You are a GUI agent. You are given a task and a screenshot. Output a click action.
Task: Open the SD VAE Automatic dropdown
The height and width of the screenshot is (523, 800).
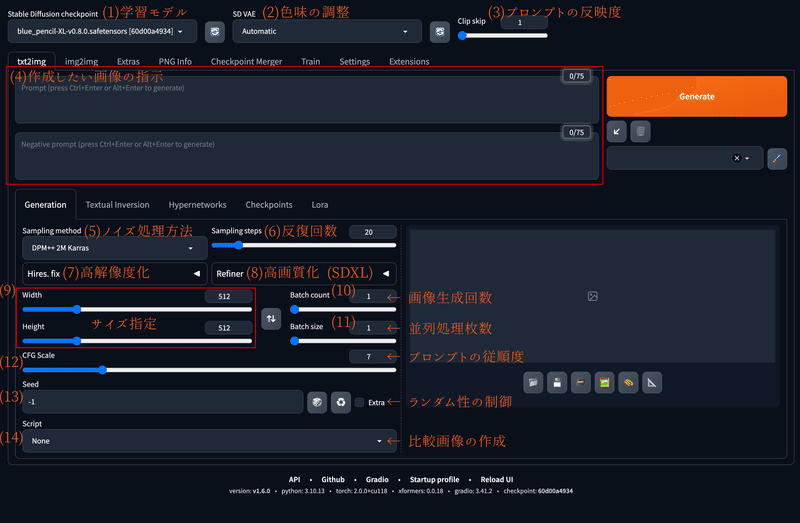point(327,32)
